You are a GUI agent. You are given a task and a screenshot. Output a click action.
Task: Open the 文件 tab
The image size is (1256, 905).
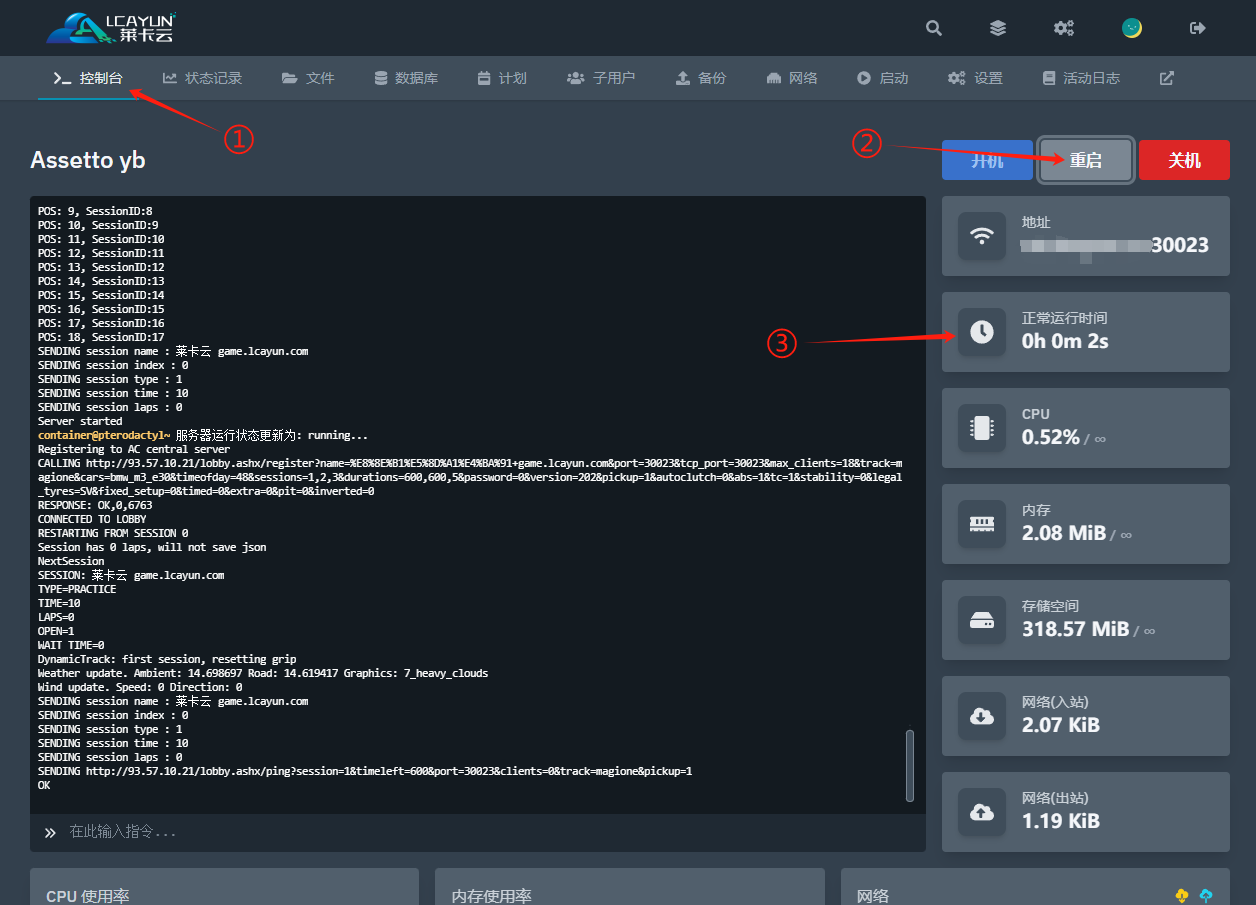point(308,78)
